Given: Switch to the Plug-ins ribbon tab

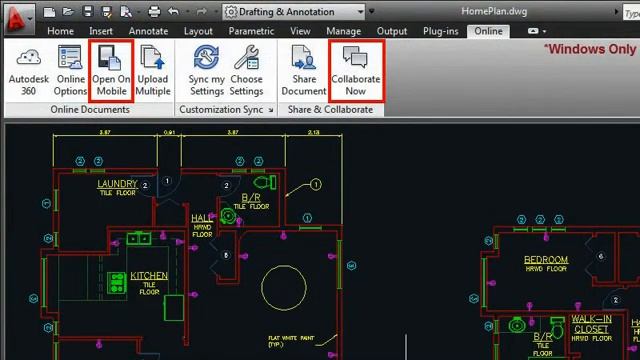Looking at the screenshot, I should 440,31.
